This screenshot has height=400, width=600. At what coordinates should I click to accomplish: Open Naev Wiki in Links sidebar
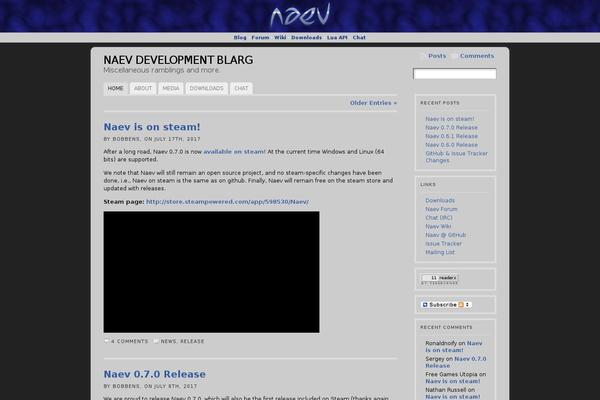pyautogui.click(x=438, y=227)
